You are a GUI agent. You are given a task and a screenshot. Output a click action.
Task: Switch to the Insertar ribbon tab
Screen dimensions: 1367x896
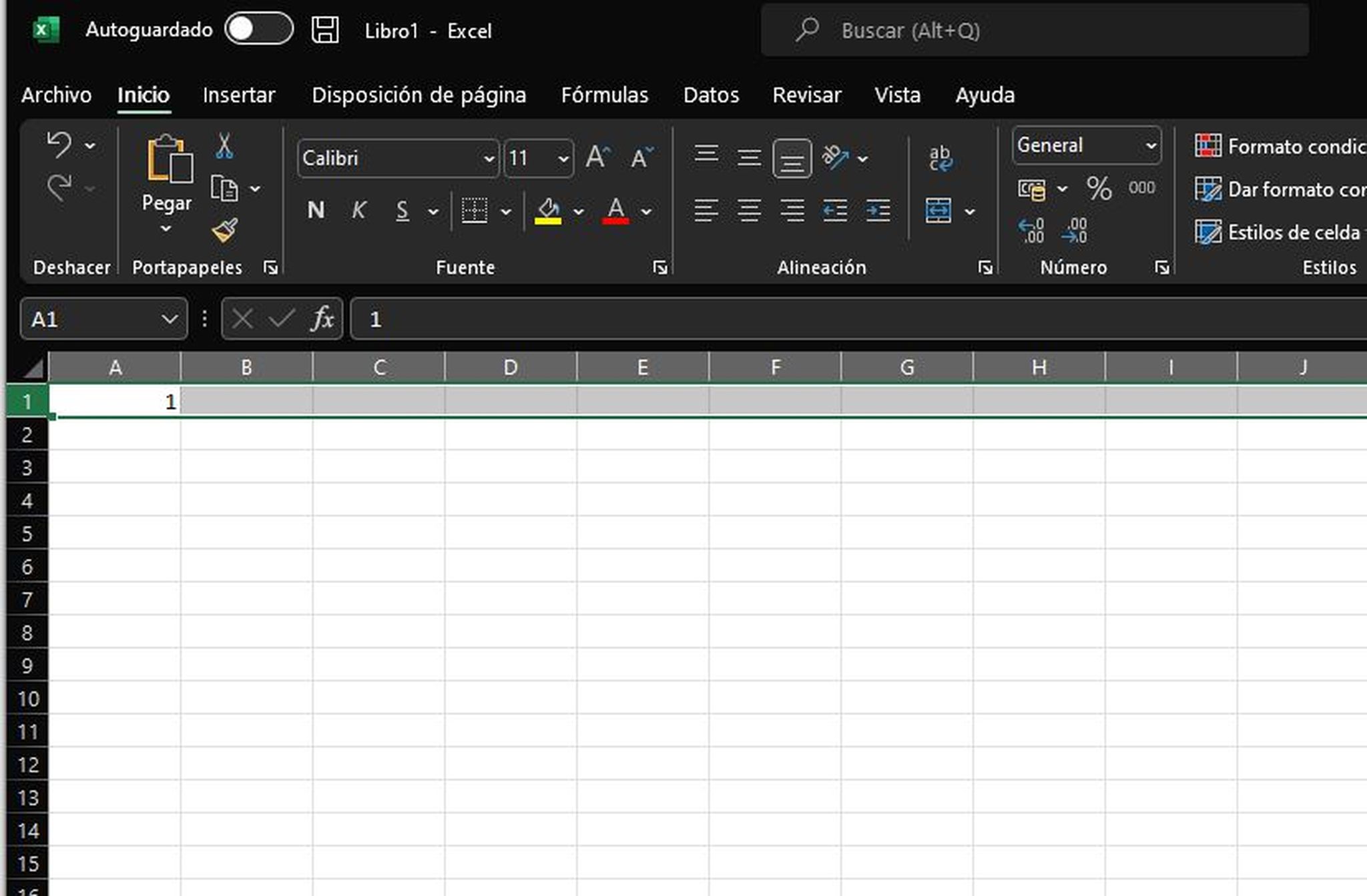pos(238,95)
